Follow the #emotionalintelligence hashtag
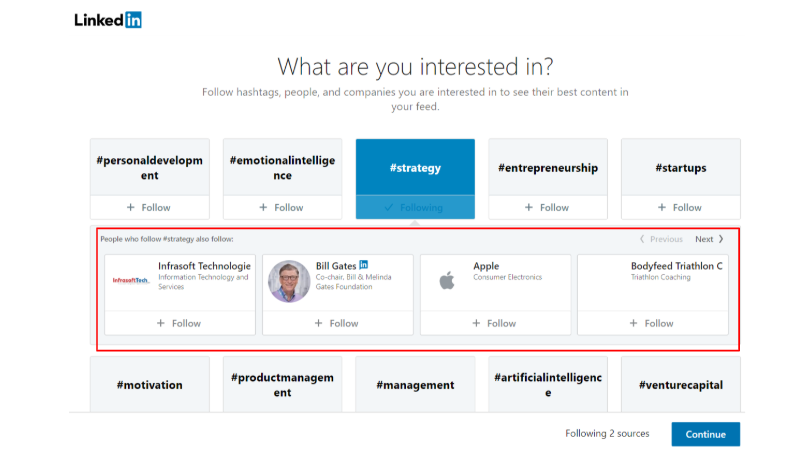Image resolution: width=797 pixels, height=457 pixels. pos(282,207)
